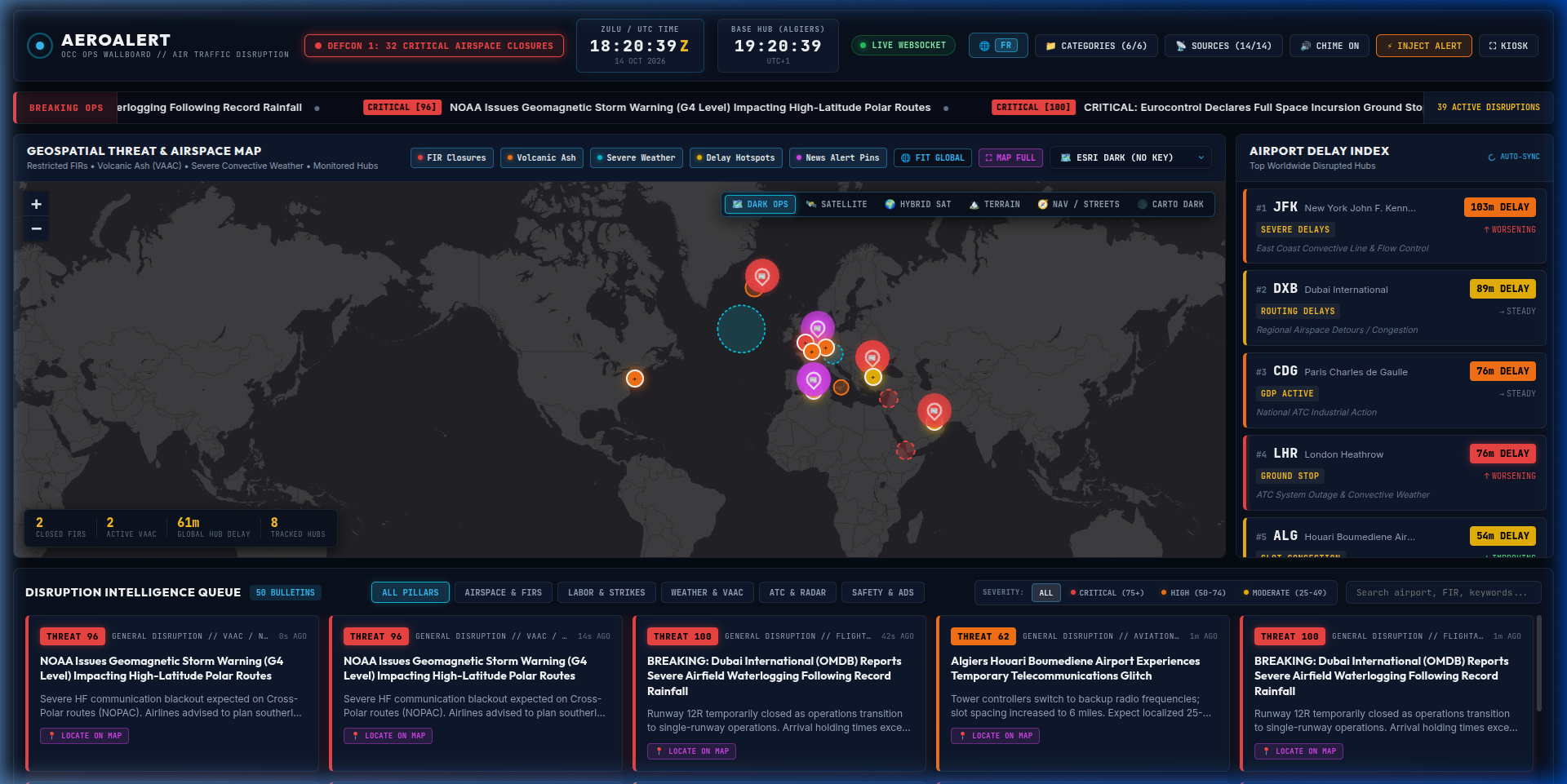Viewport: 1567px width, 784px height.
Task: Click the purple alert pin over North Africa
Action: (x=813, y=380)
